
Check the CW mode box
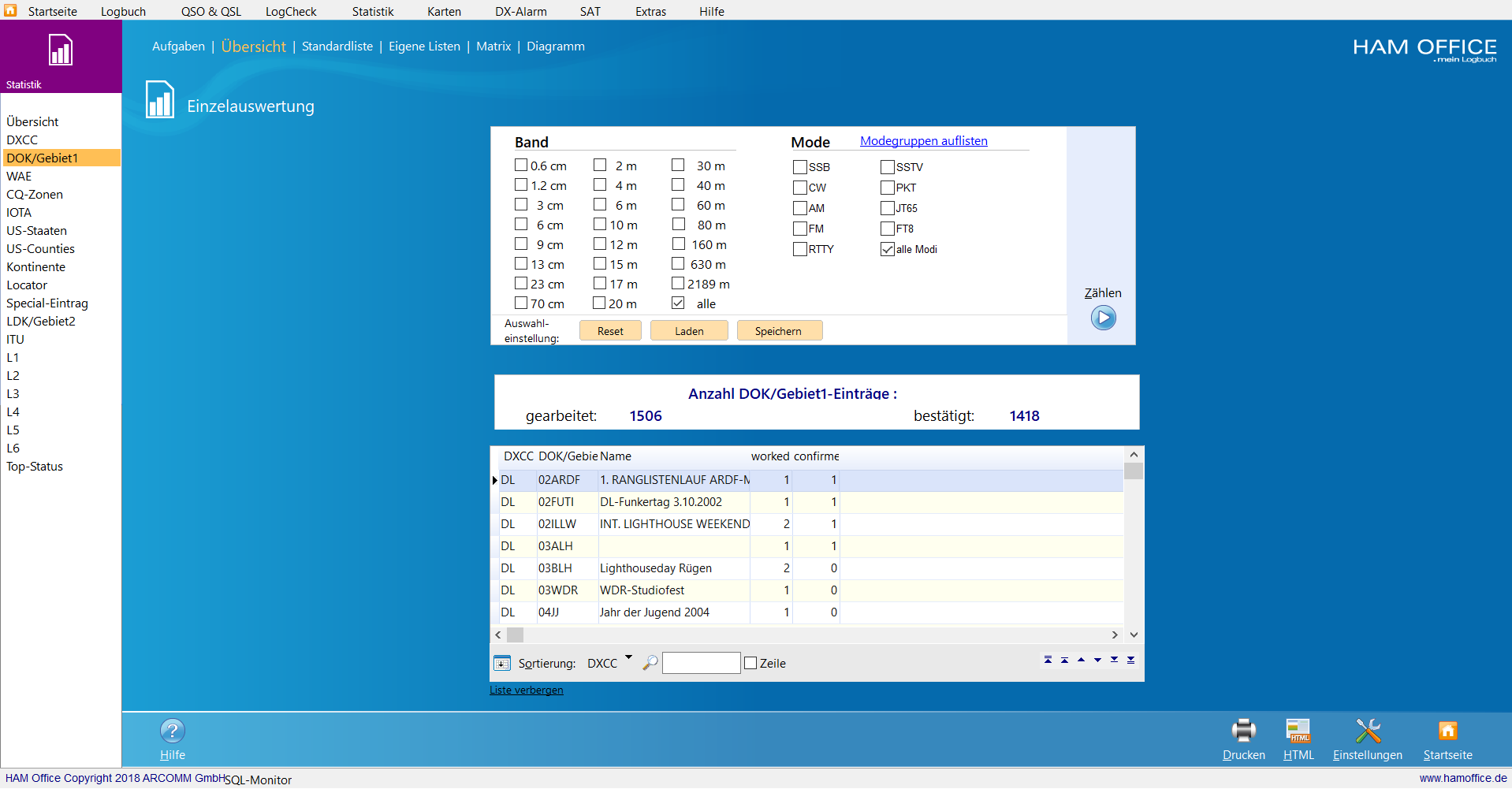coord(800,188)
